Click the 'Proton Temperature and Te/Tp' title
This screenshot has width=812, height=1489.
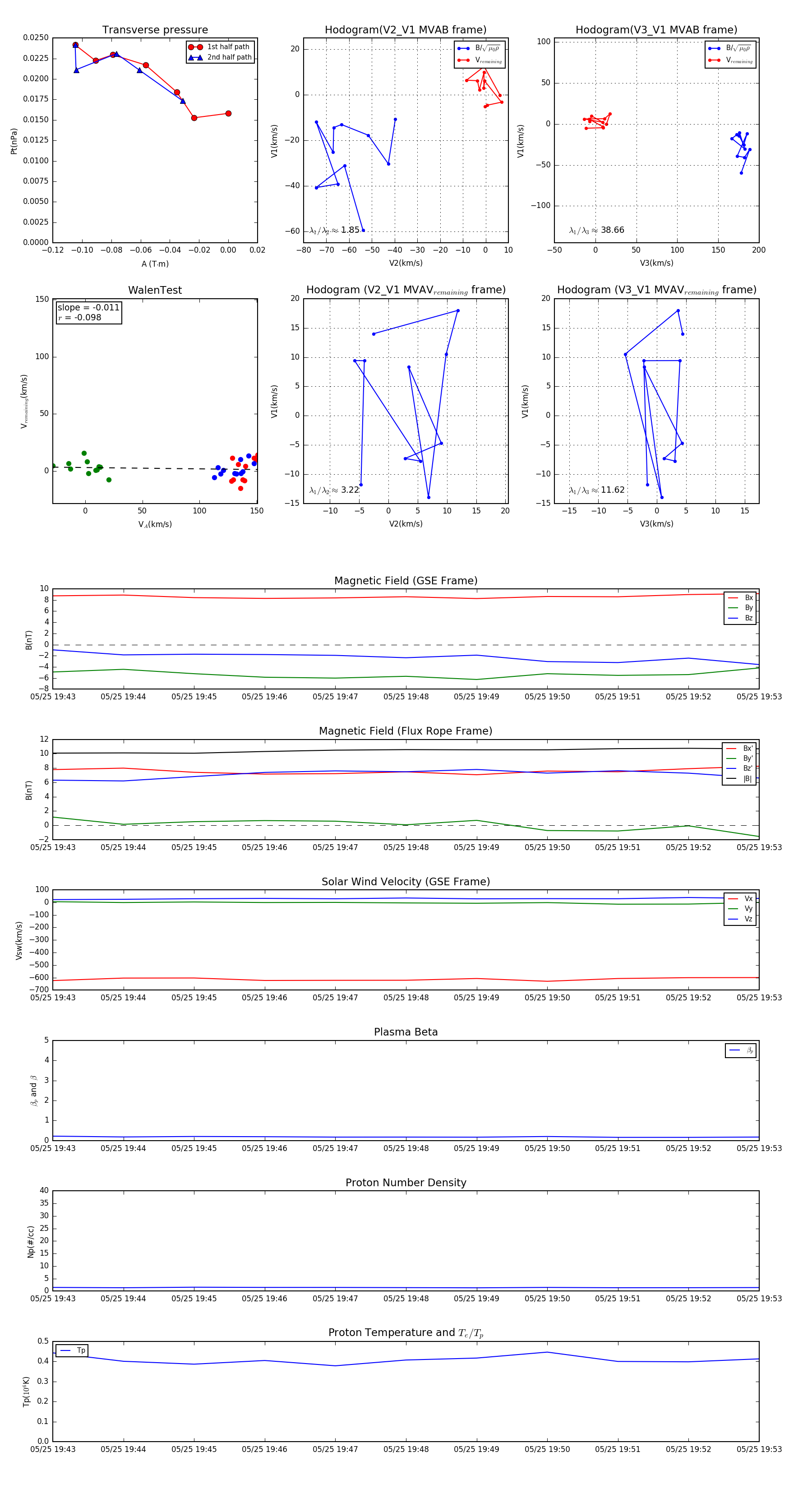coord(406,1333)
